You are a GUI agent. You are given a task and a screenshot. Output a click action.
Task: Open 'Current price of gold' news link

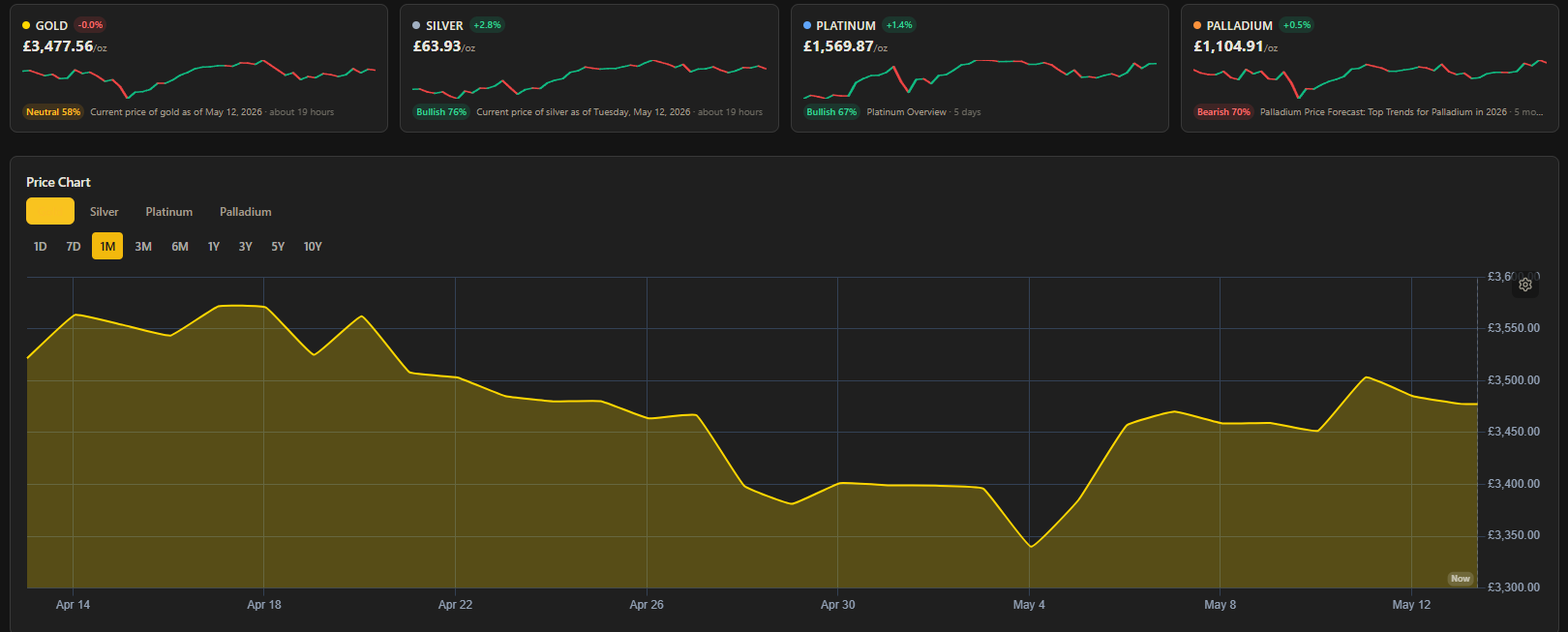[176, 112]
